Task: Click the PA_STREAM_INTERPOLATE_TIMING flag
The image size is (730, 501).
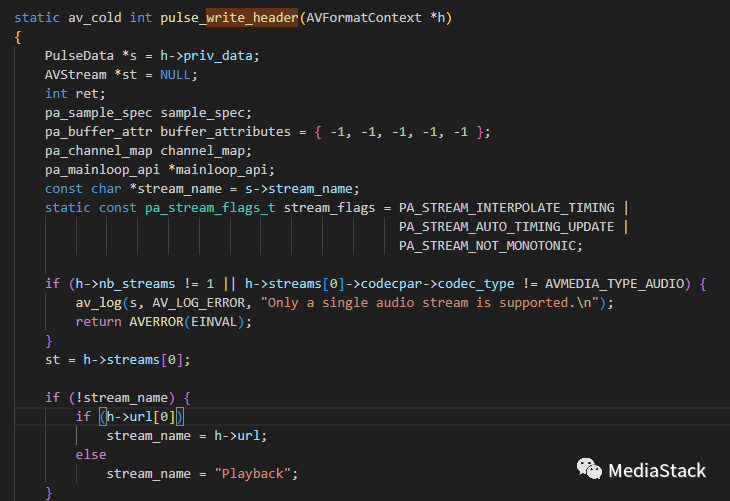Action: point(506,208)
